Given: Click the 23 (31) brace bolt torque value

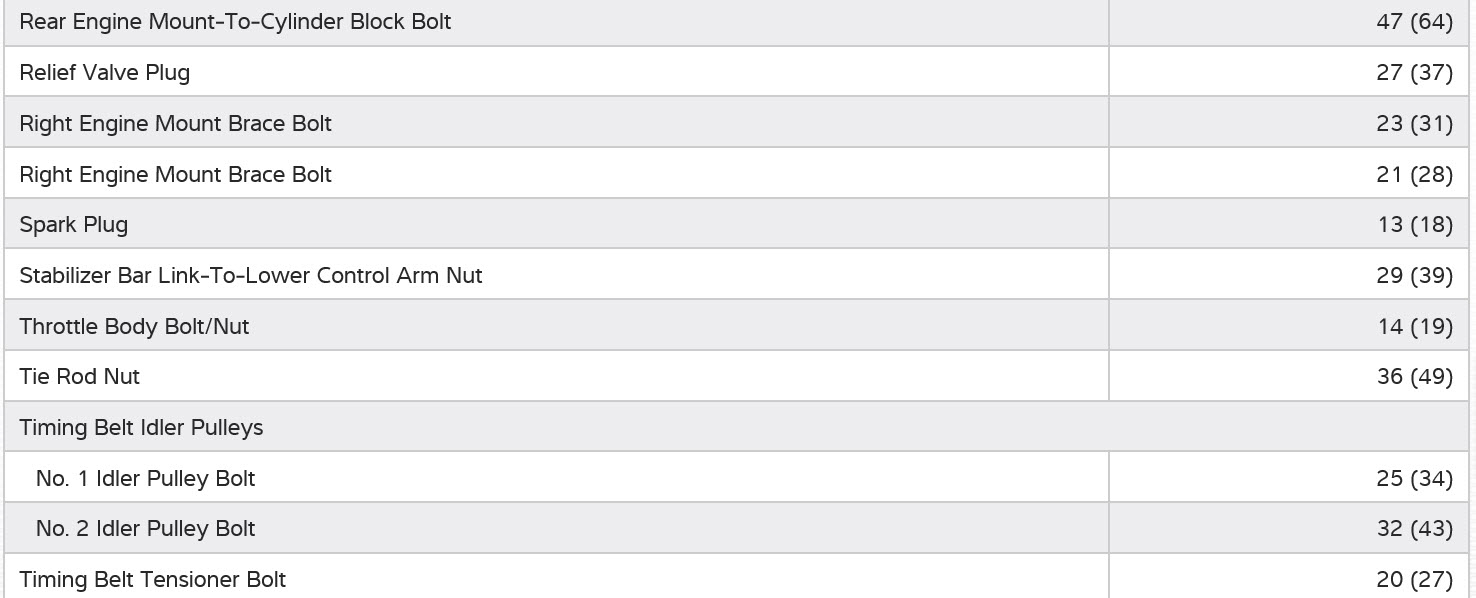Looking at the screenshot, I should pos(1414,123).
